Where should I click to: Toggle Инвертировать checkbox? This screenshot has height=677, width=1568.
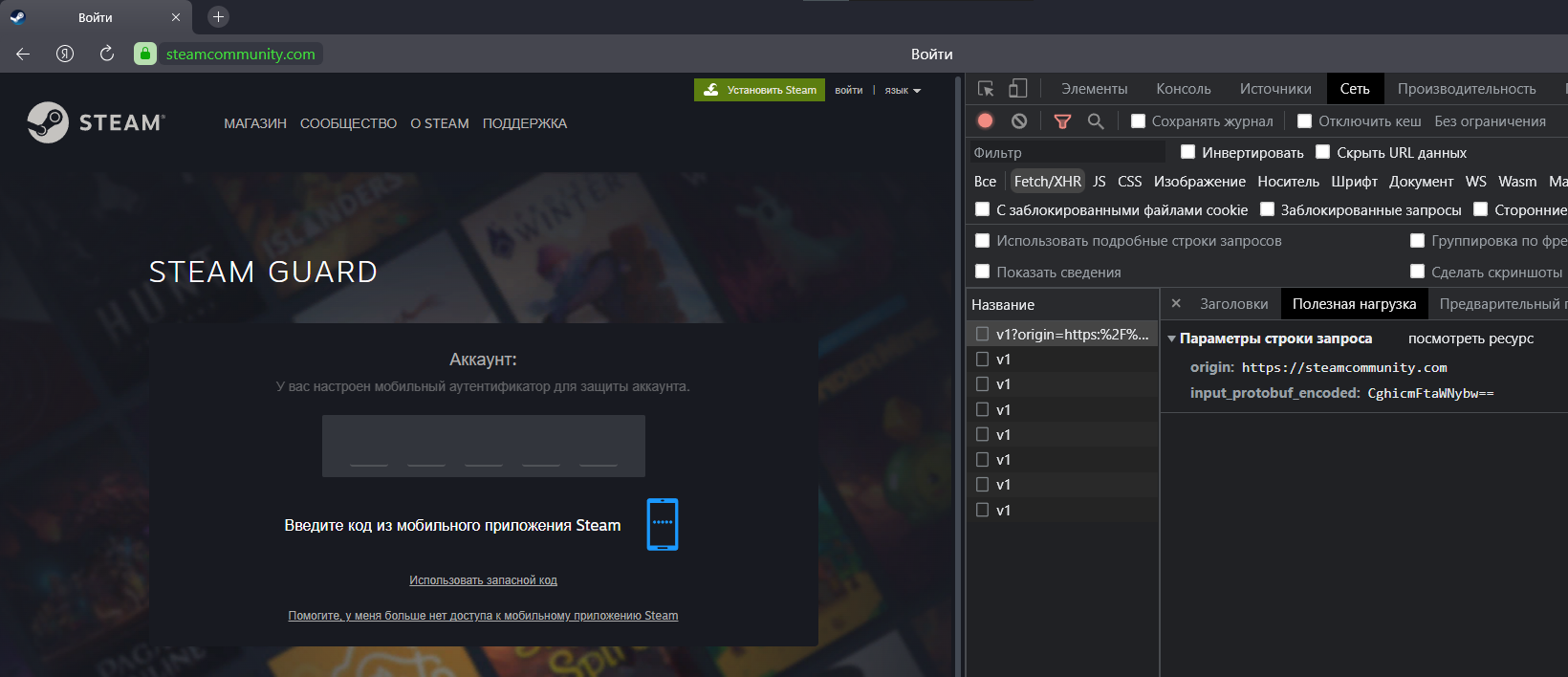[1187, 152]
